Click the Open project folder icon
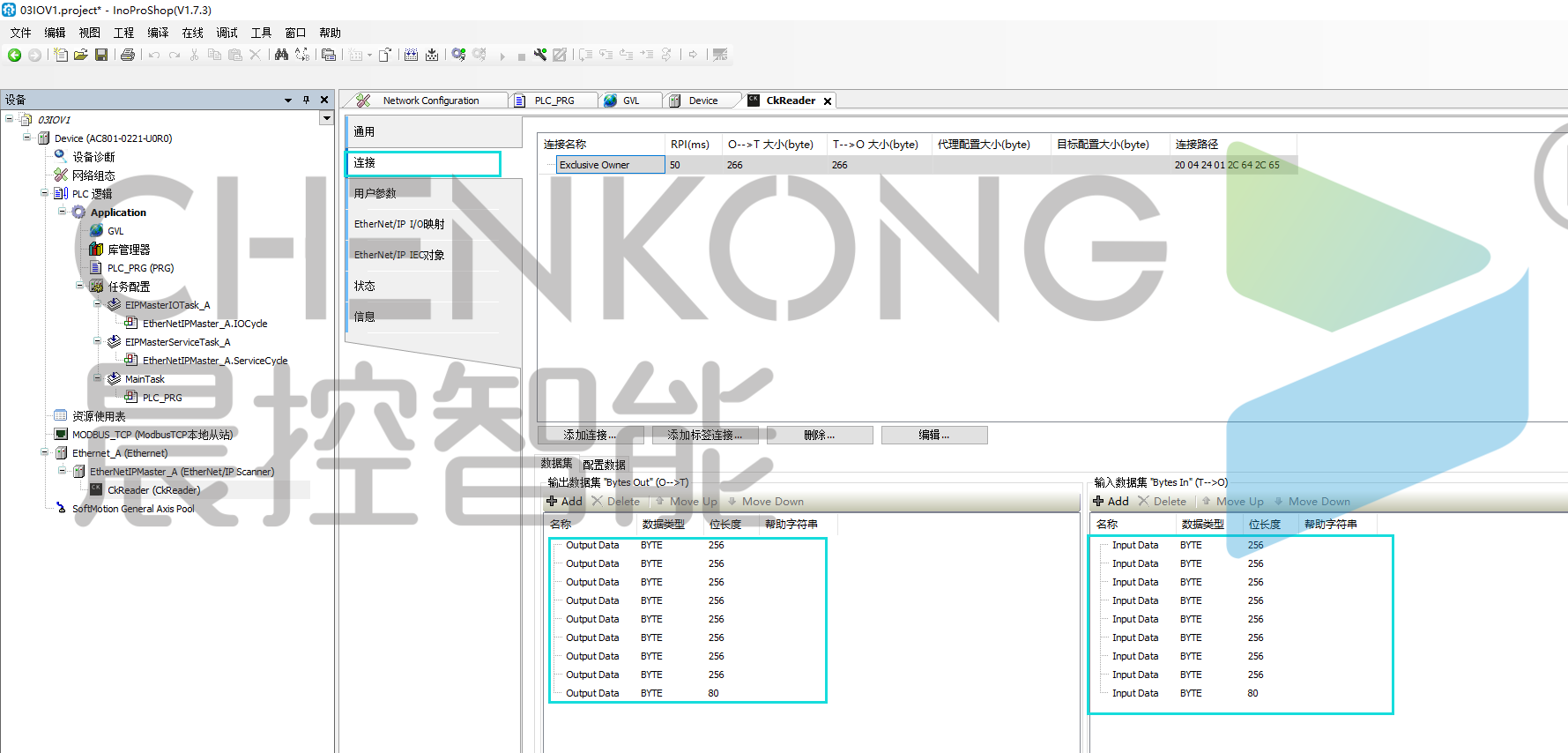Image resolution: width=1568 pixels, height=753 pixels. [80, 55]
